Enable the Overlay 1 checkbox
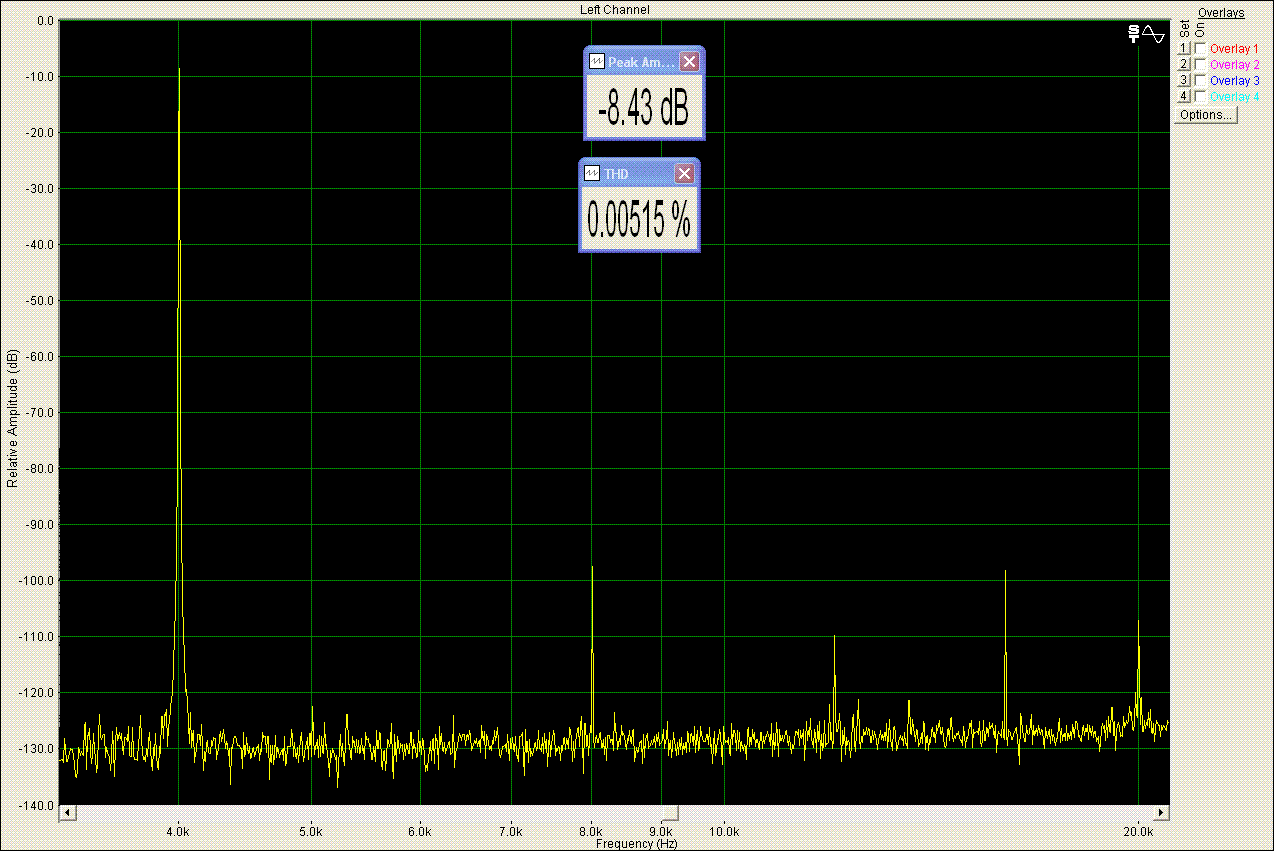1274x851 pixels. coord(1200,49)
